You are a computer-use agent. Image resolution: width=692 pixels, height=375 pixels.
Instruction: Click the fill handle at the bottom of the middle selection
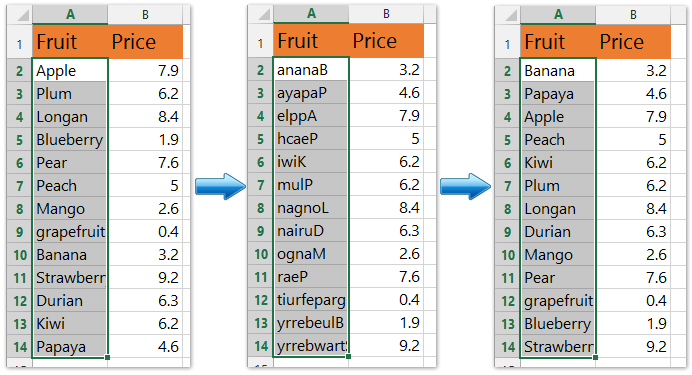(348, 356)
